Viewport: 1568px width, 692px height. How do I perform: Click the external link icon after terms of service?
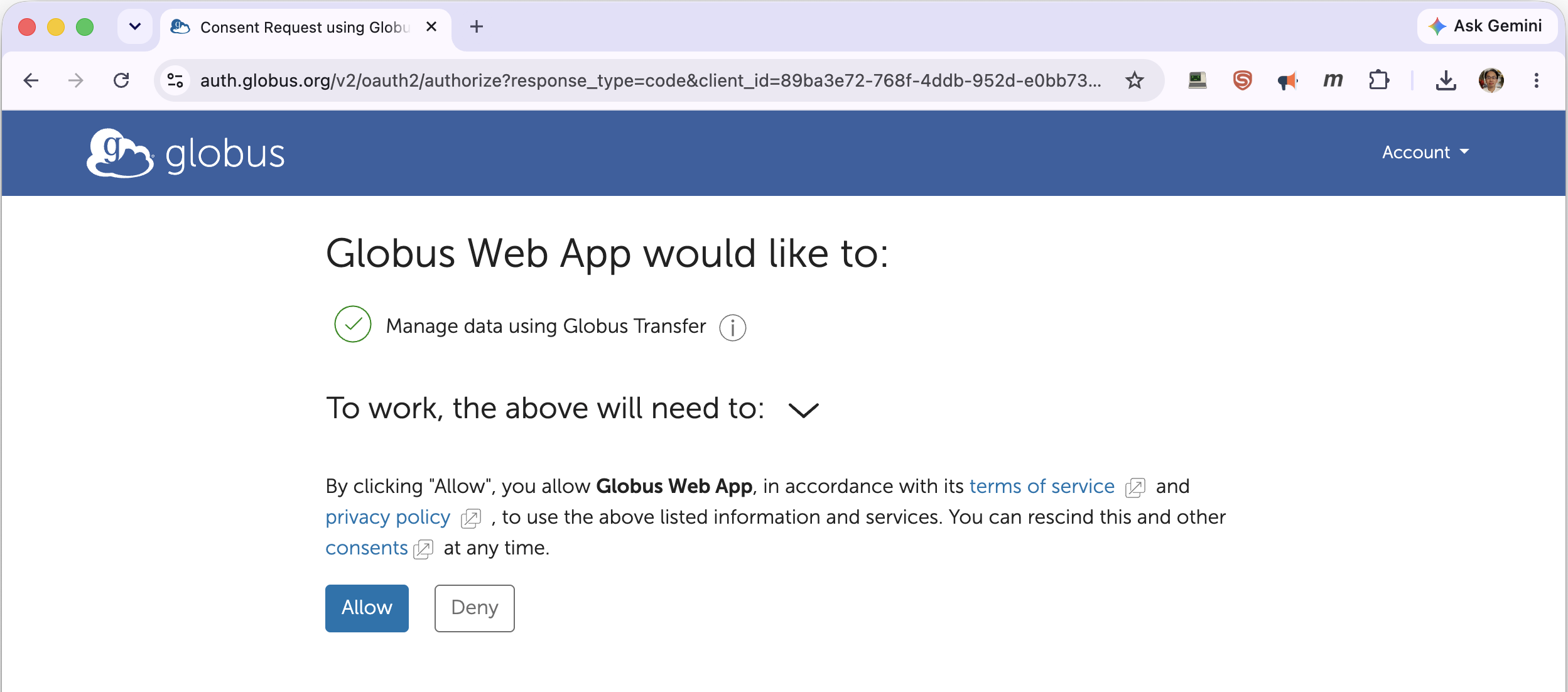pyautogui.click(x=1135, y=488)
